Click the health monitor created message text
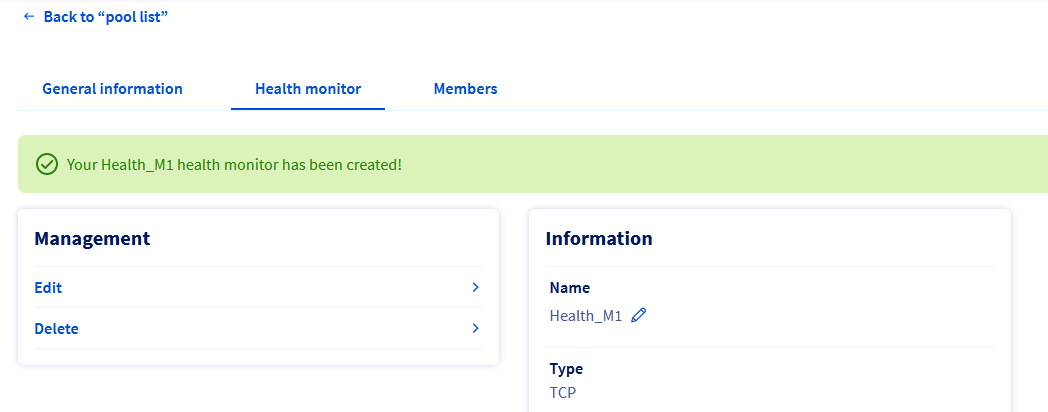1048x412 pixels. (234, 164)
